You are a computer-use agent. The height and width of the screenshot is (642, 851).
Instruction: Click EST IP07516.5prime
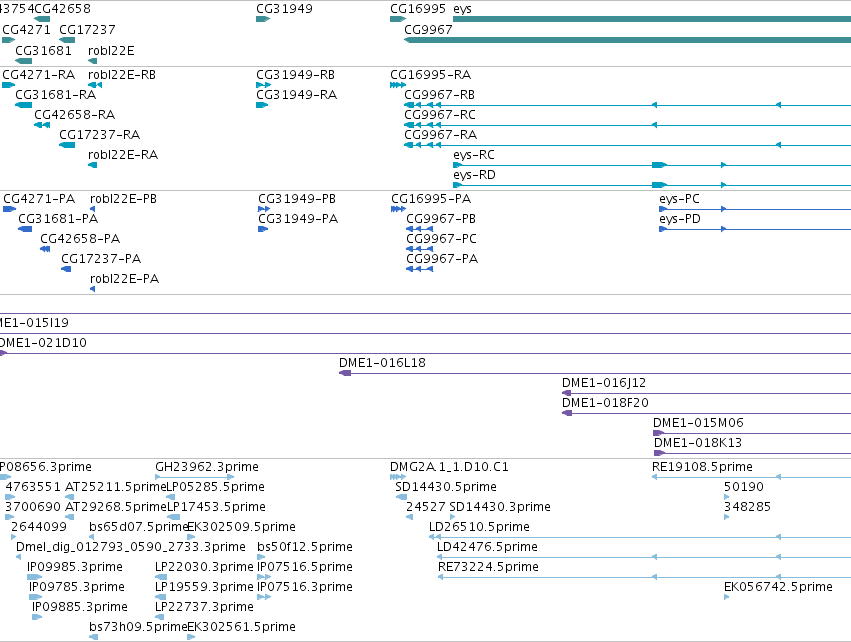[305, 568]
